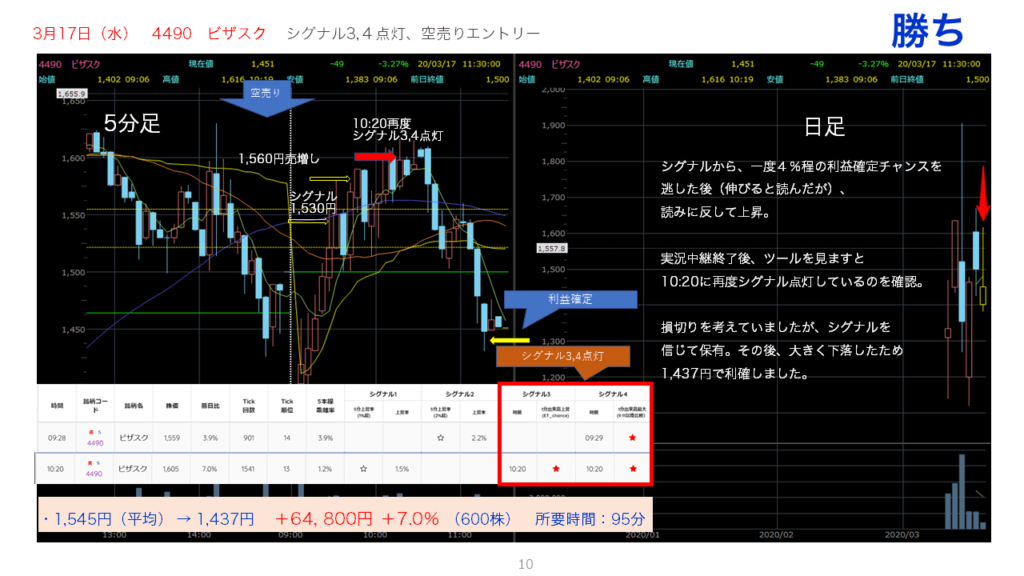Click the red star in the 09:28 row under シグナル4
The height and width of the screenshot is (576, 1024).
point(632,438)
